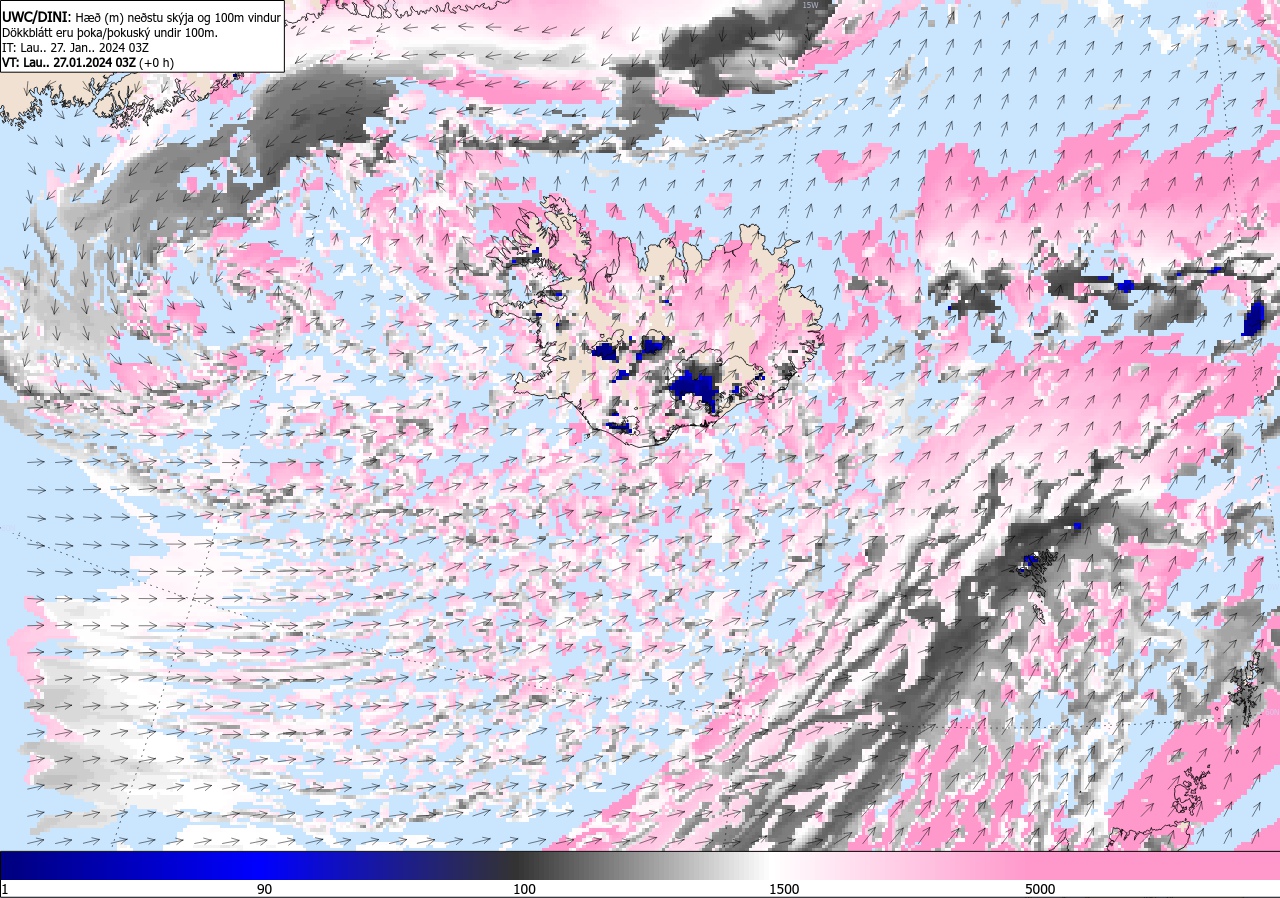Click the '5000' label on color scale
This screenshot has width=1280, height=898.
pyautogui.click(x=1040, y=889)
